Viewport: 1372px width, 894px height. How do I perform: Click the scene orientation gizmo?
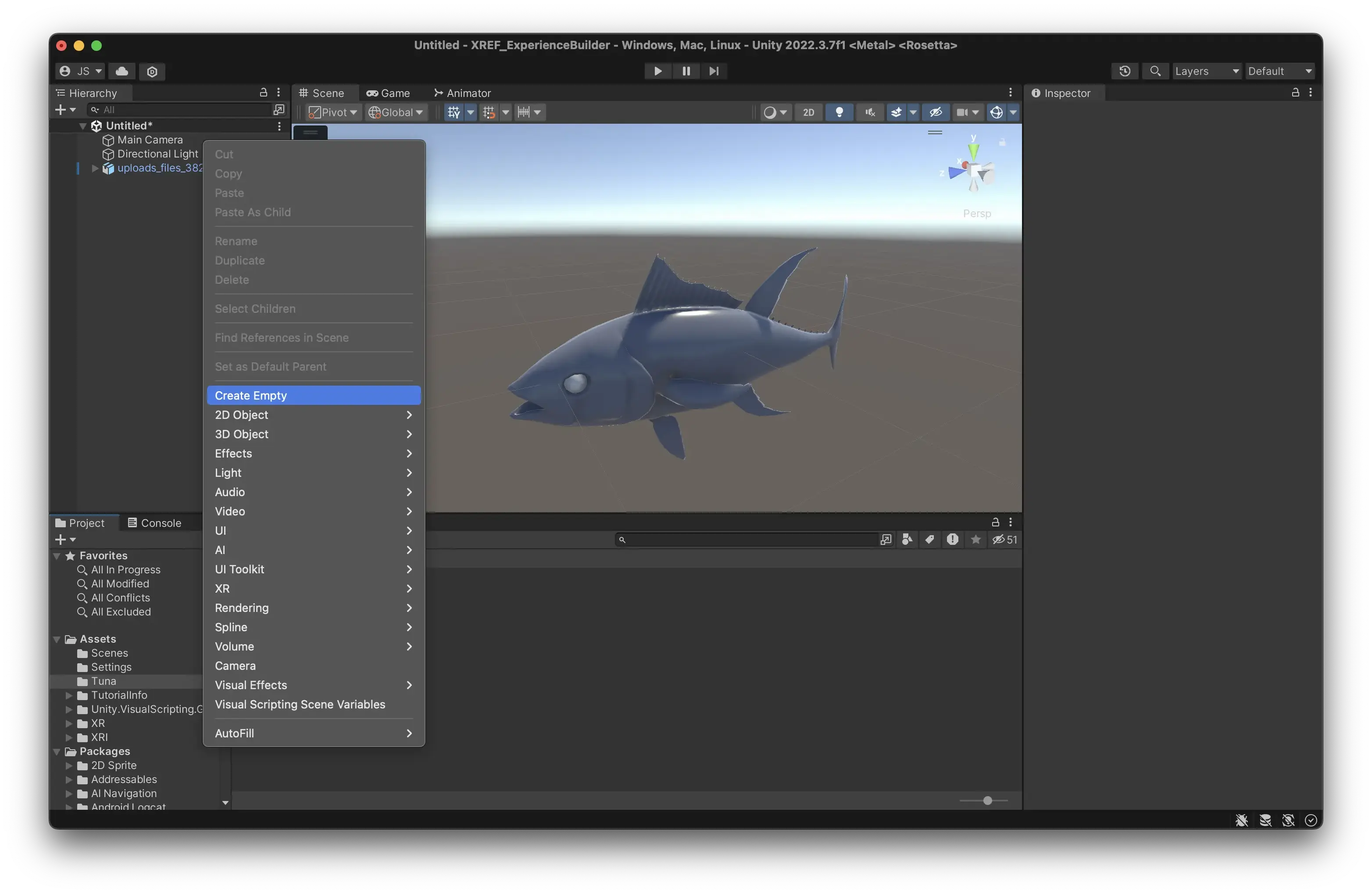coord(974,170)
